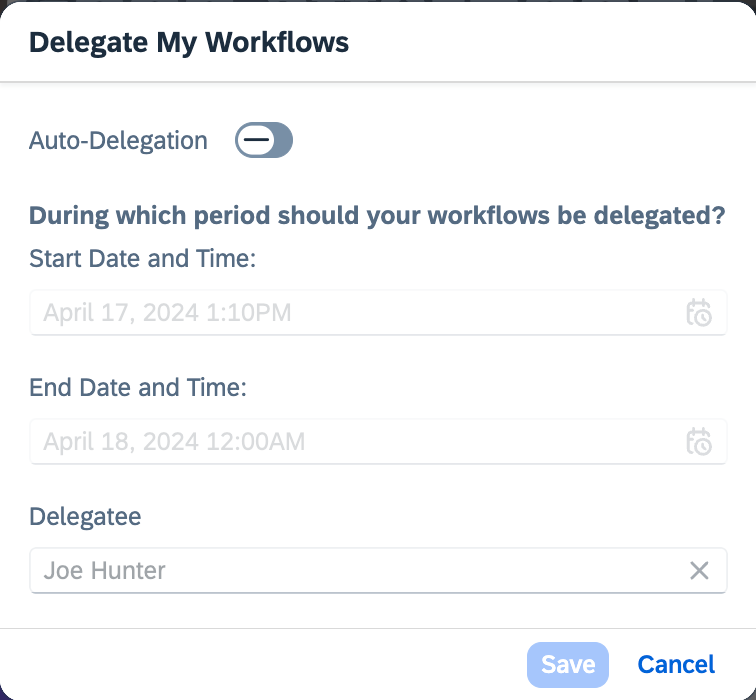Click the Save button
Image resolution: width=756 pixels, height=700 pixels.
point(567,664)
